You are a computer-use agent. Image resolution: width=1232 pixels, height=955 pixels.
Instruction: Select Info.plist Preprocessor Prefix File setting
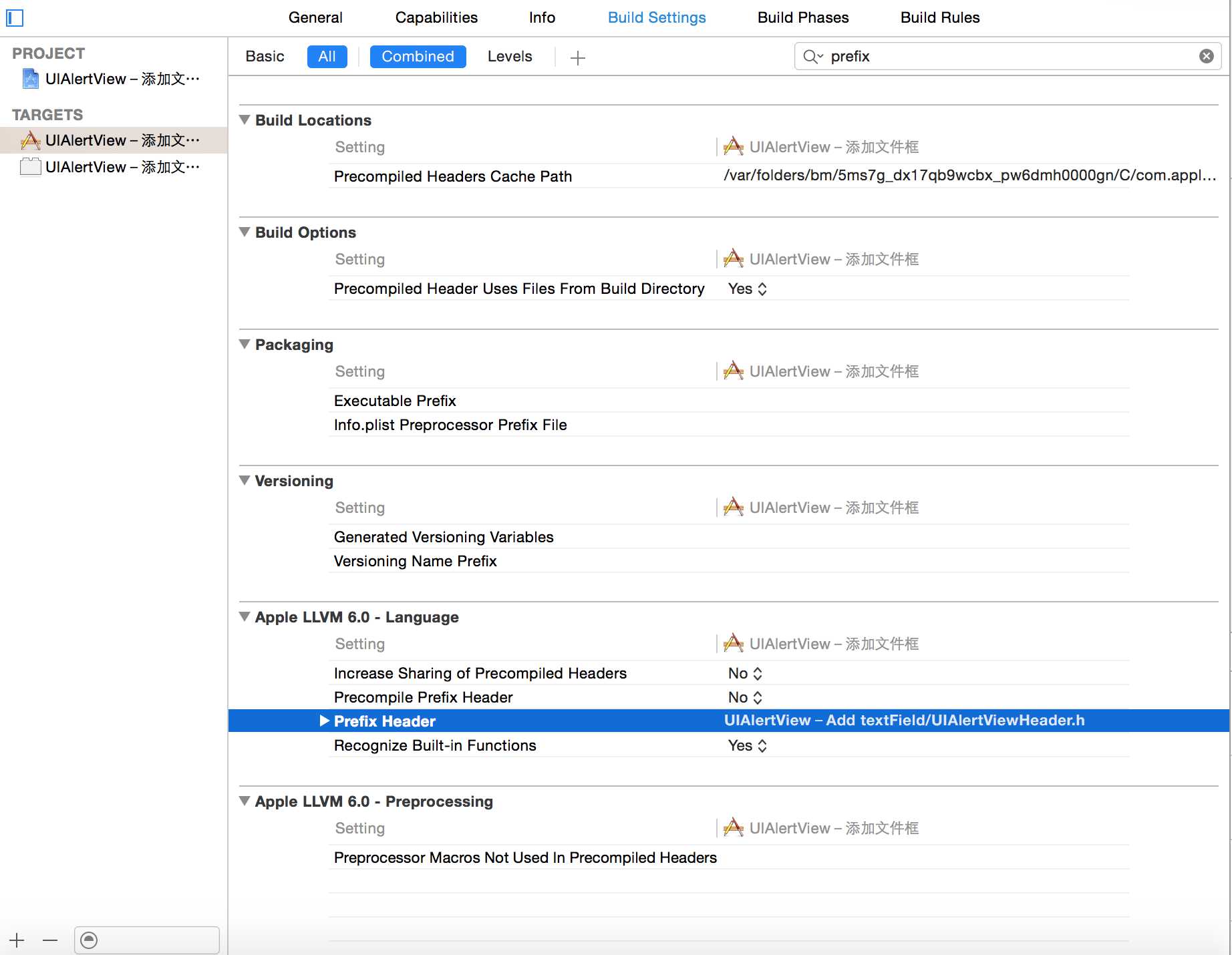[x=450, y=425]
